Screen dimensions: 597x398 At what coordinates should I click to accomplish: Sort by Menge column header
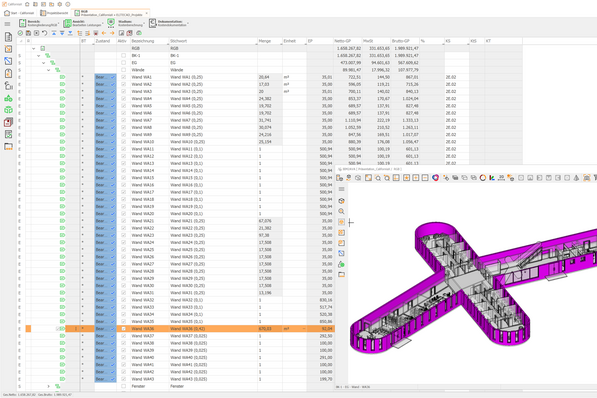click(x=270, y=41)
